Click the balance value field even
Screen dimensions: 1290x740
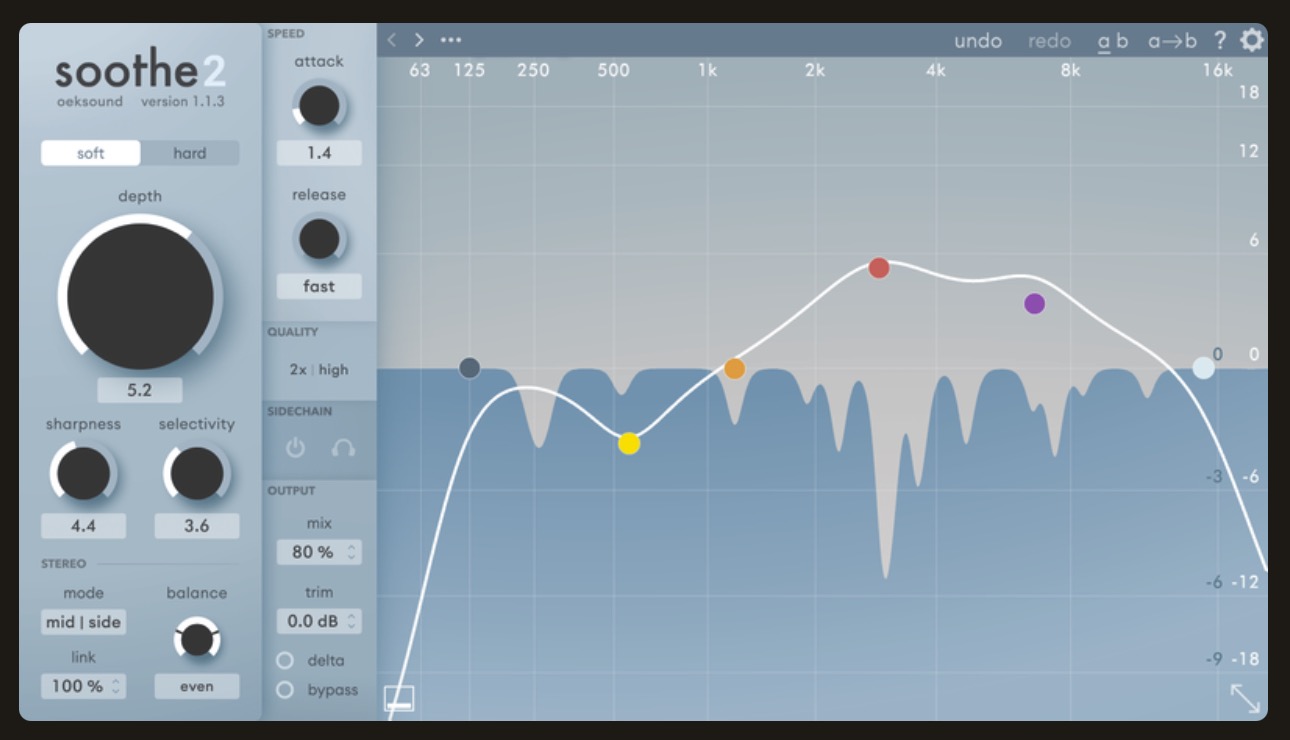(197, 686)
